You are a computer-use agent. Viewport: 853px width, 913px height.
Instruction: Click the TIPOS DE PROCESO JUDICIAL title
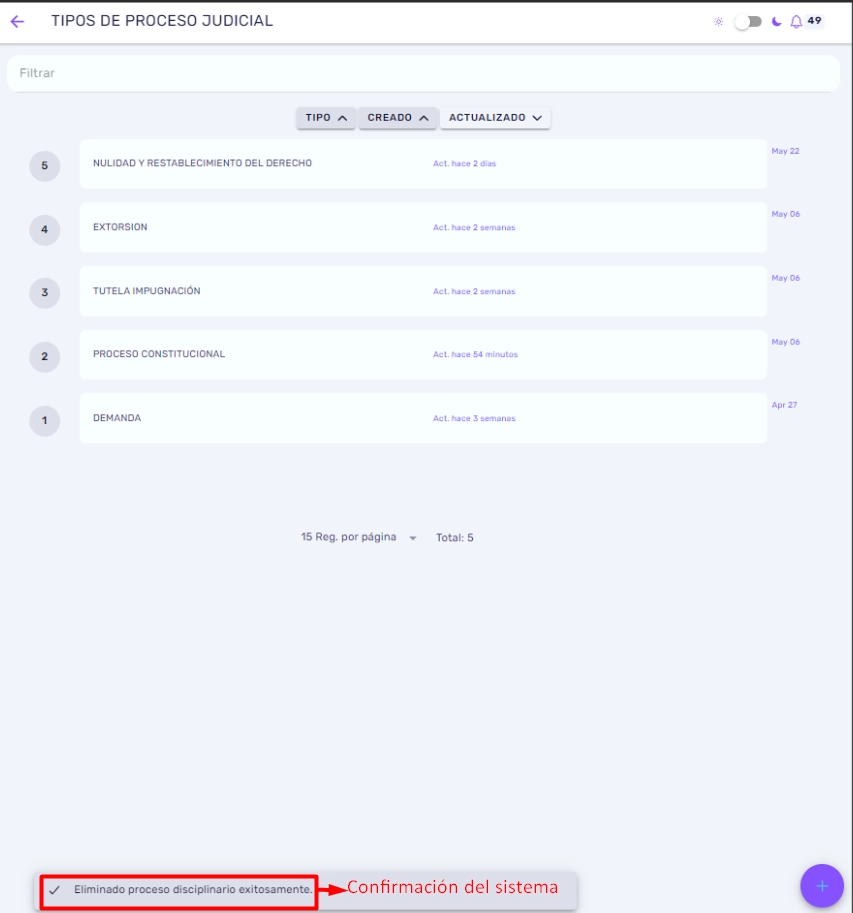click(x=162, y=21)
